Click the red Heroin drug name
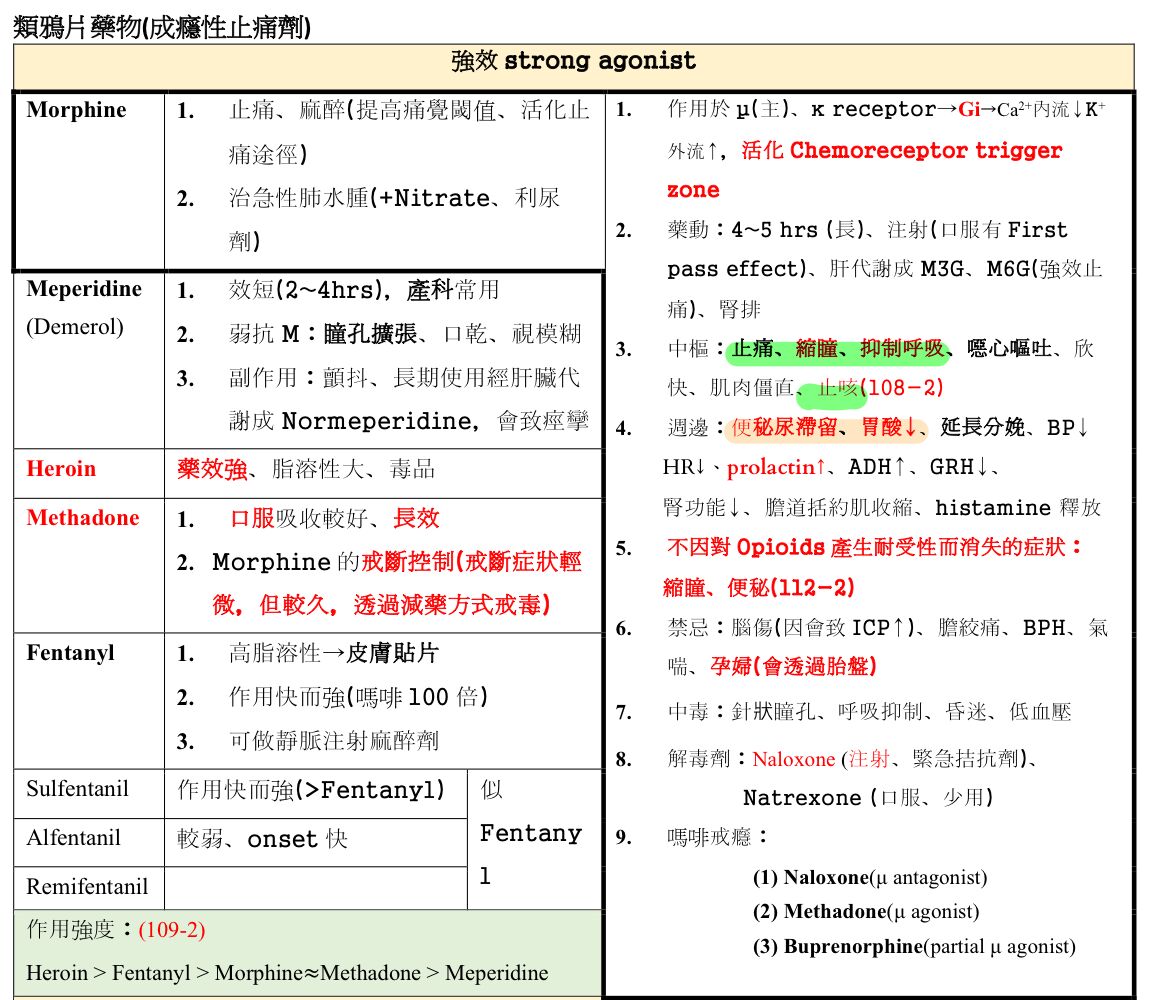This screenshot has height=1000, width=1158. click(x=62, y=469)
